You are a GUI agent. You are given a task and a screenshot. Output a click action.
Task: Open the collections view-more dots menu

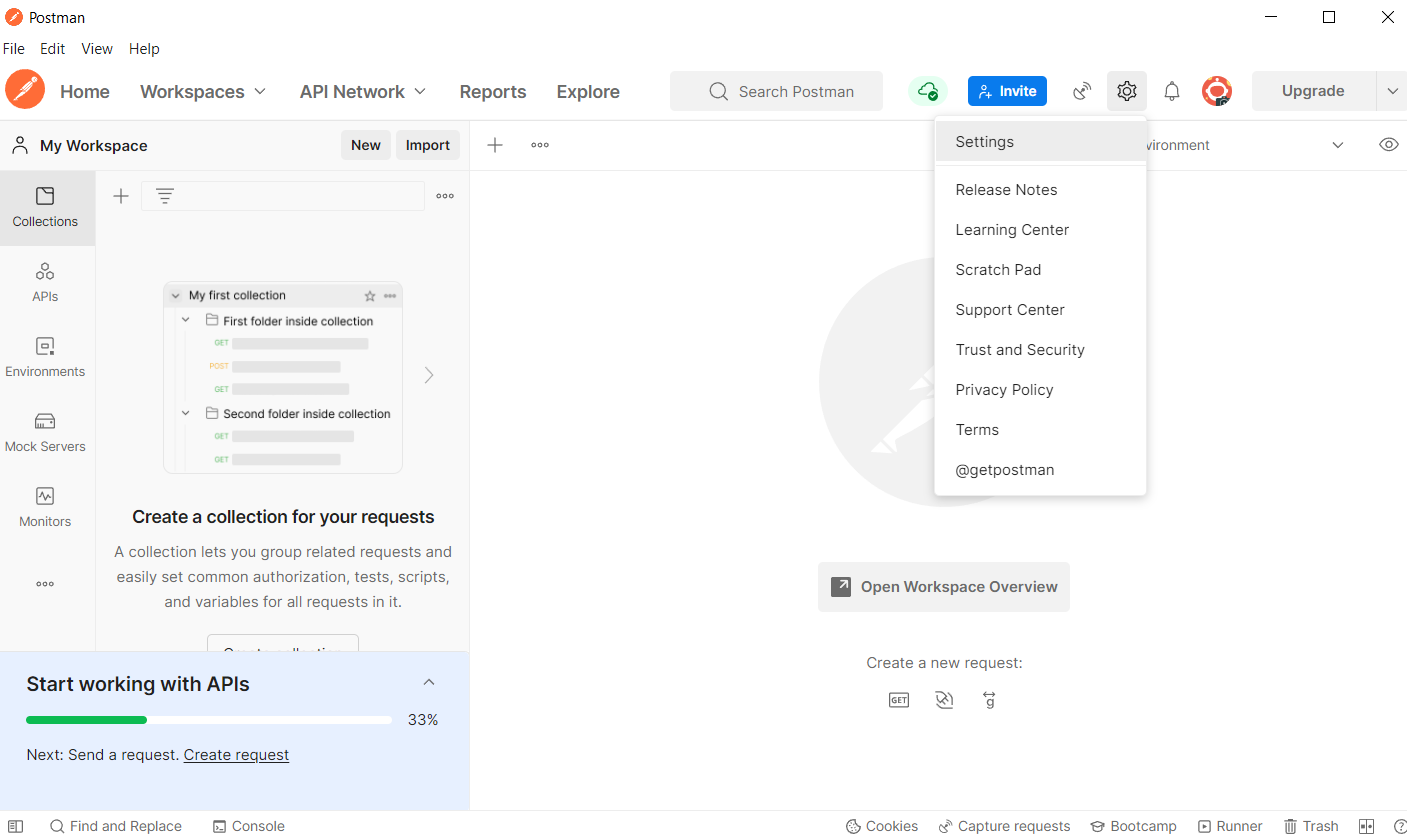[x=445, y=196]
